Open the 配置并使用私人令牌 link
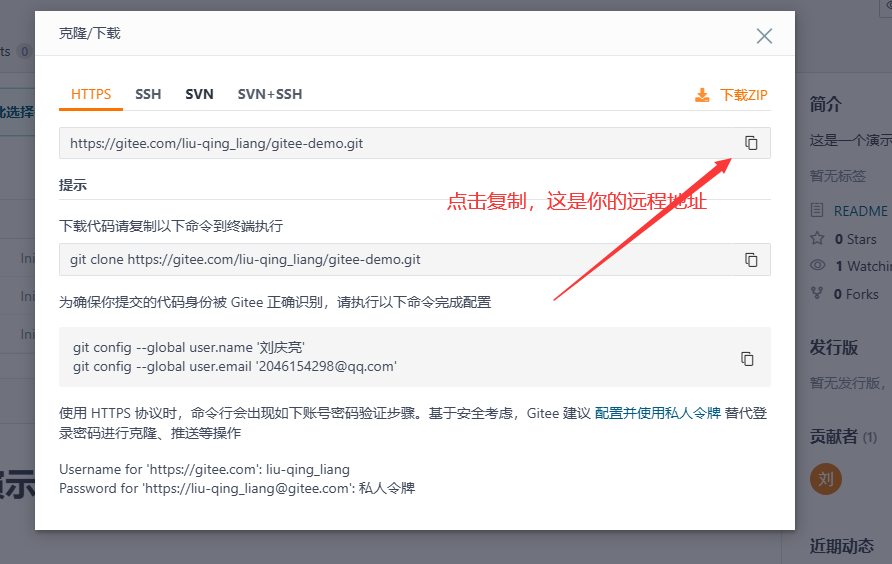892x564 pixels. coord(658,413)
